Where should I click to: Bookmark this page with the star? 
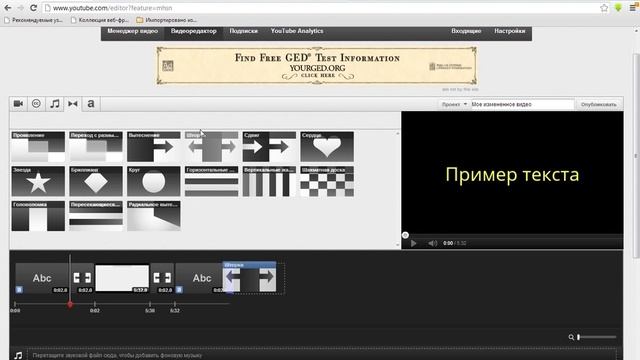click(604, 8)
